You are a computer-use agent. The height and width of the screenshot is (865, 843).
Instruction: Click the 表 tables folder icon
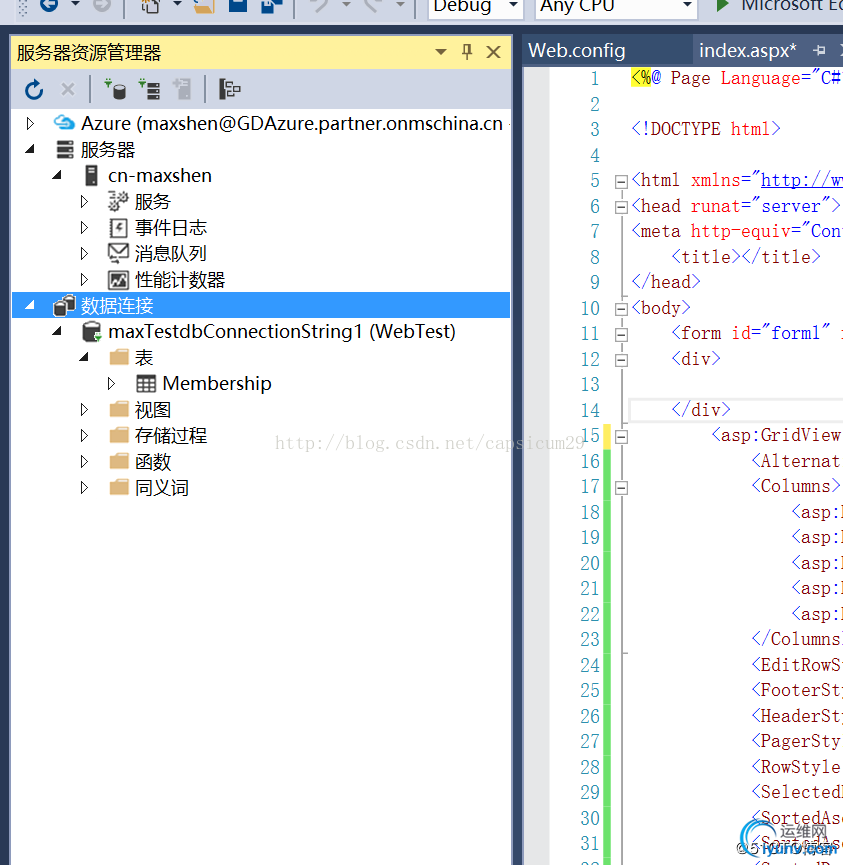(119, 357)
